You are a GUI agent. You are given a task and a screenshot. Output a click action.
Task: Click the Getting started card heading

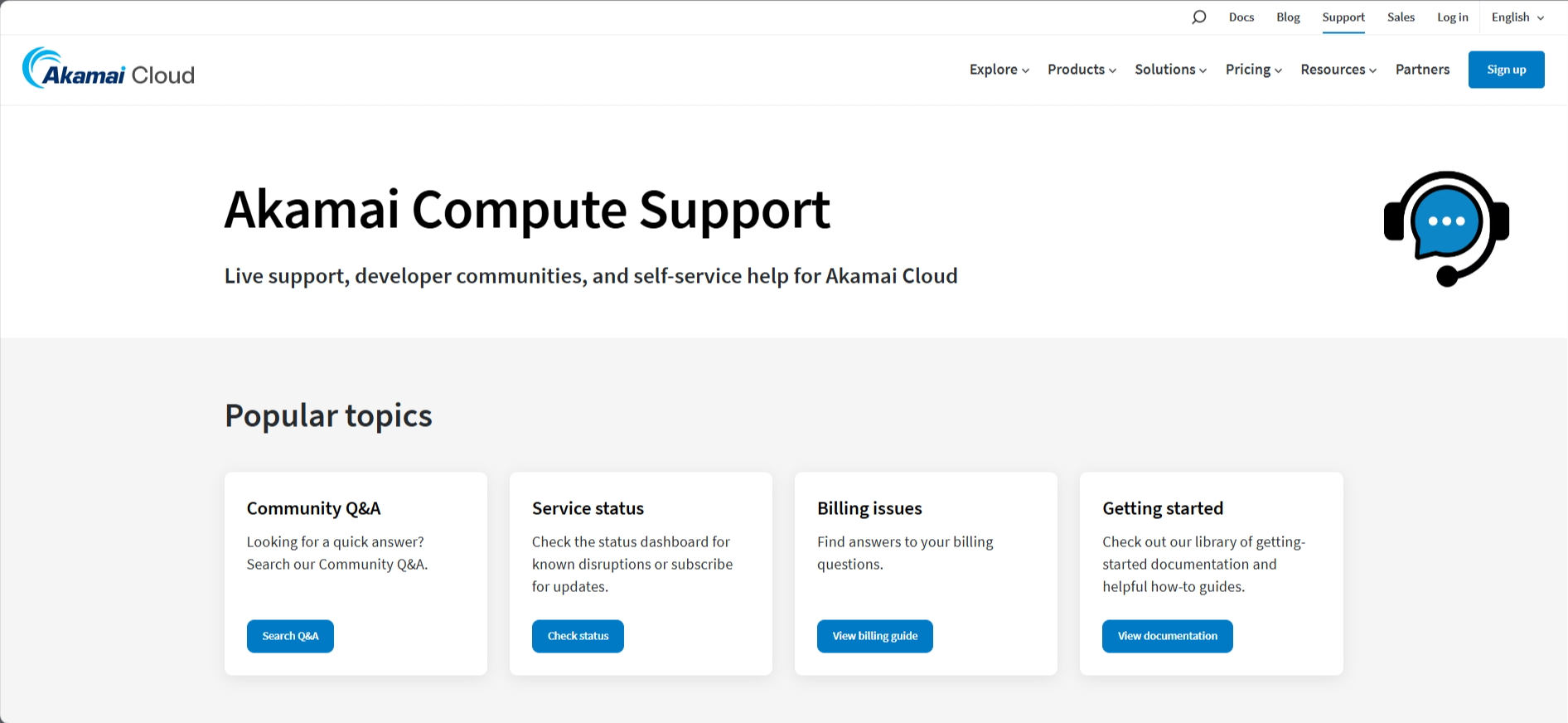click(1163, 508)
